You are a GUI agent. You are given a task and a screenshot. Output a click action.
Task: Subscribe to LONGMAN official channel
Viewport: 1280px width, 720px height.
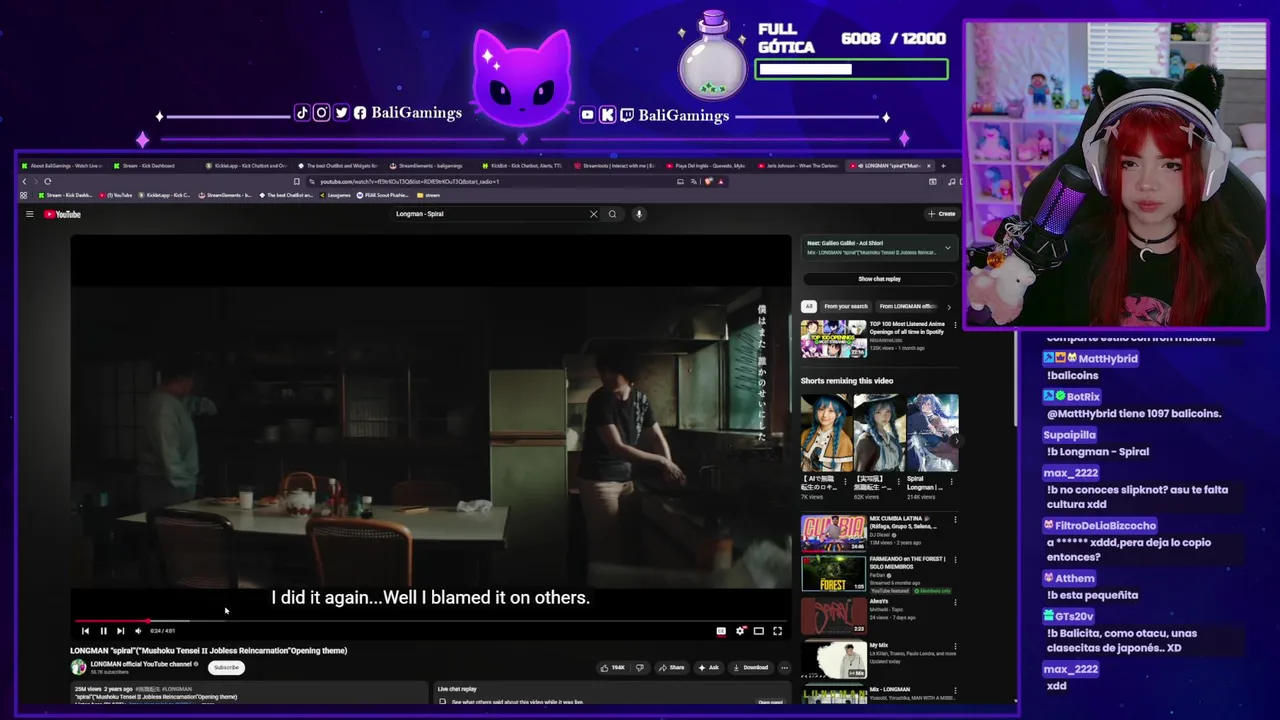(x=226, y=667)
